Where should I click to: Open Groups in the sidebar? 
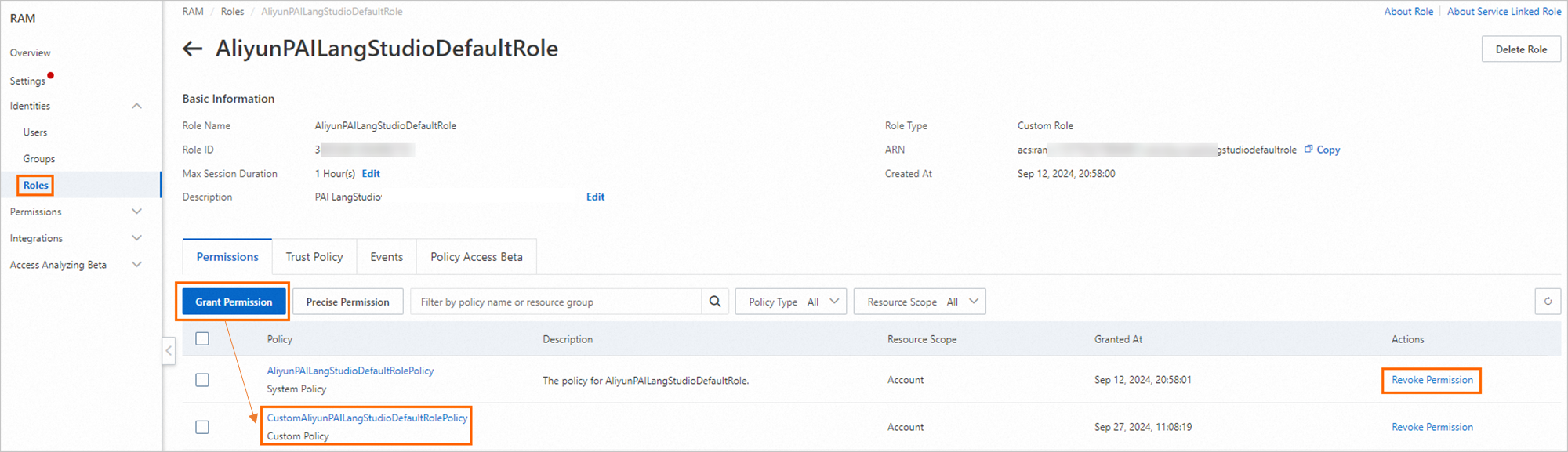pyautogui.click(x=39, y=159)
